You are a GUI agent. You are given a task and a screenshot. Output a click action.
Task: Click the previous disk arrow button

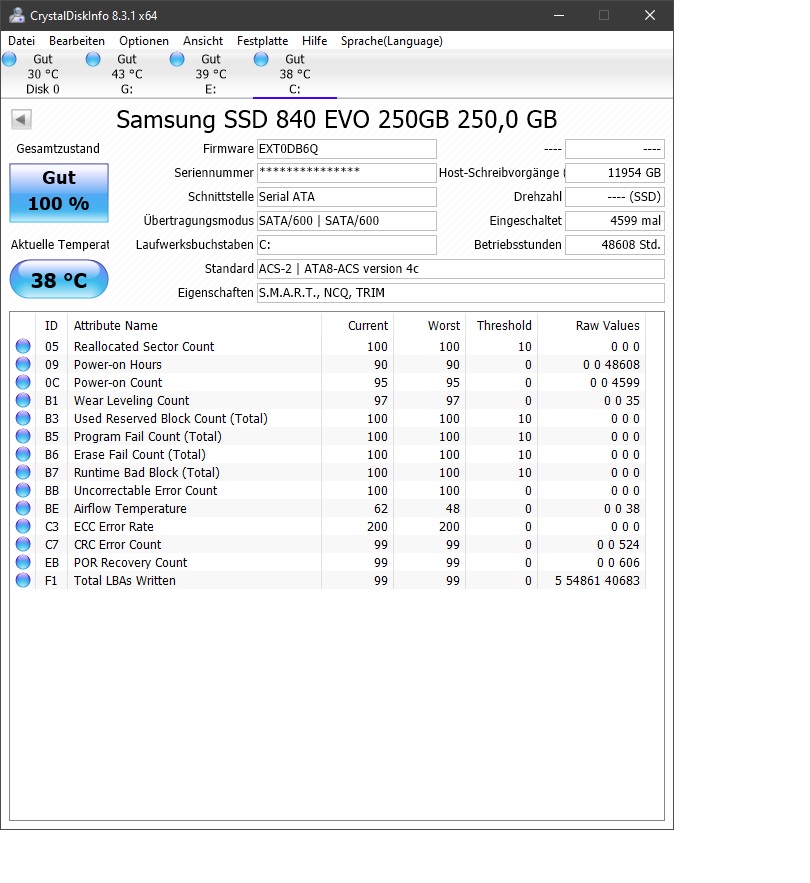click(21, 119)
